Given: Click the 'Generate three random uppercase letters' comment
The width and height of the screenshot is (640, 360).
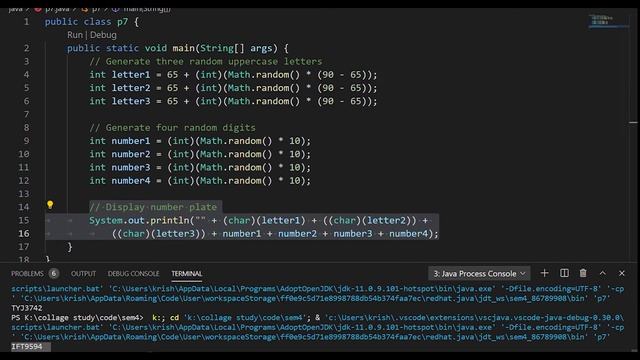Looking at the screenshot, I should coord(206,62).
